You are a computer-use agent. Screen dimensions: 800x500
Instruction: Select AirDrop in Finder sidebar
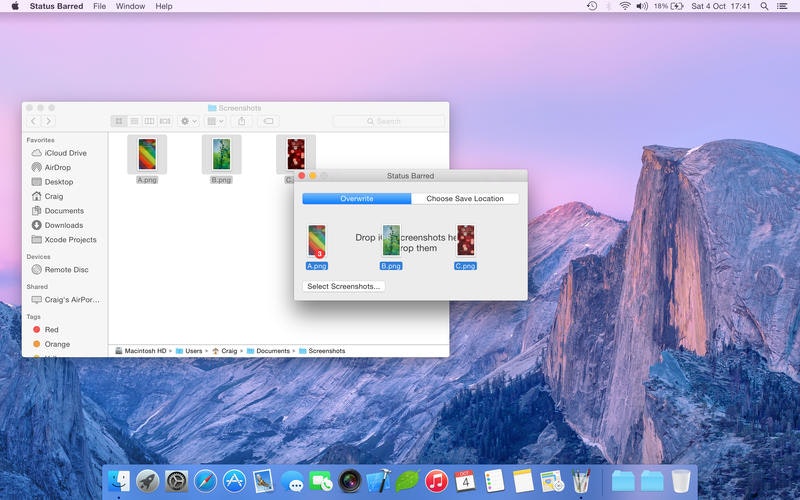coord(51,167)
